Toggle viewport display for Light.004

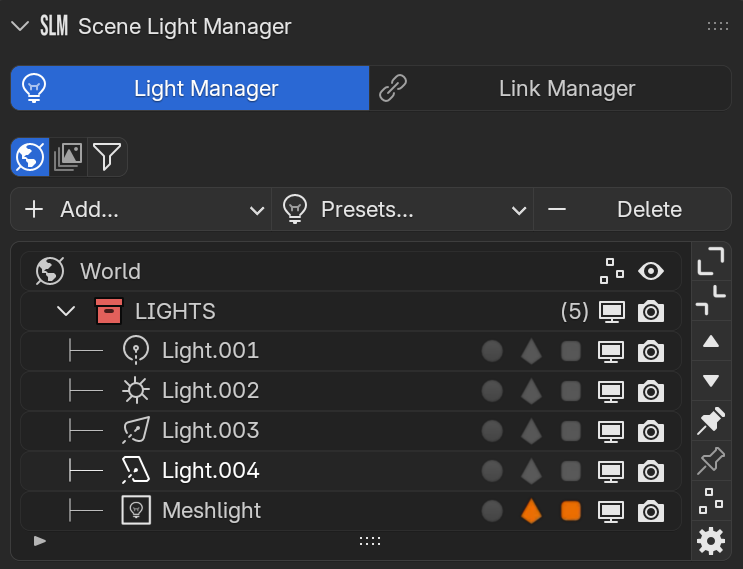pyautogui.click(x=611, y=472)
